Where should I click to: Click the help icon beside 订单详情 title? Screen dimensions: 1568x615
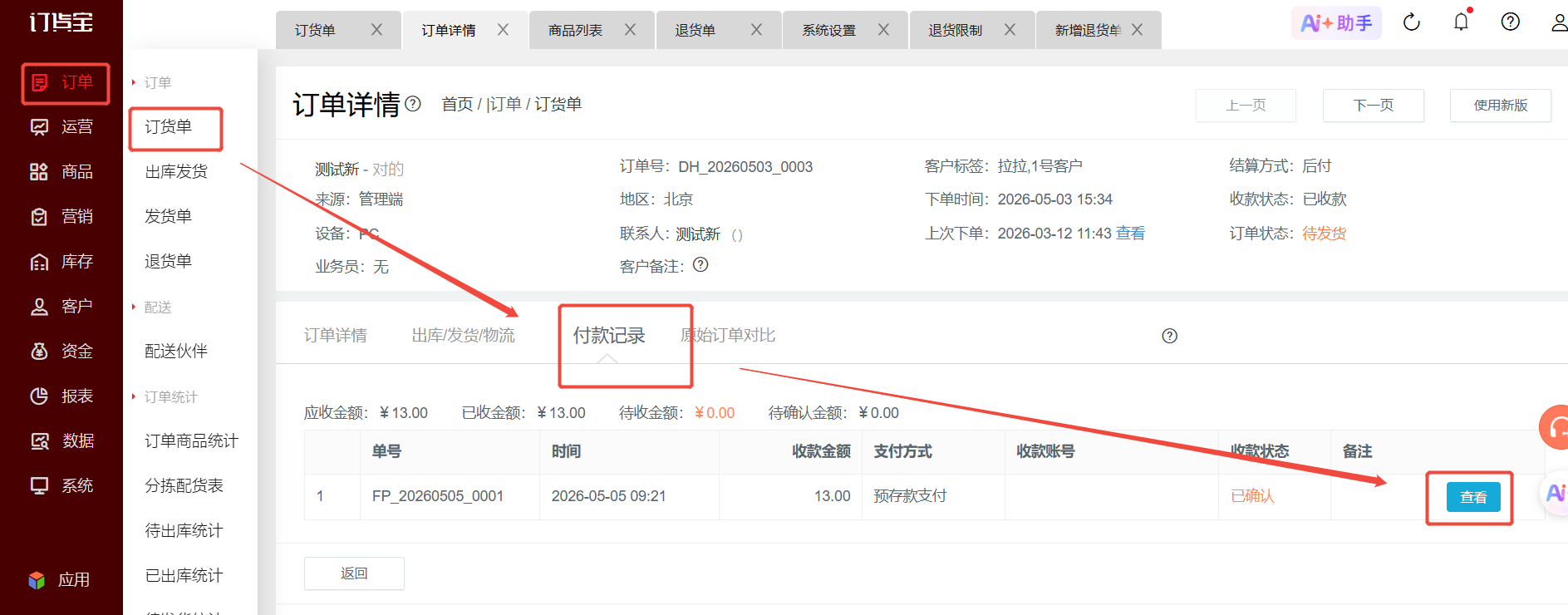pyautogui.click(x=413, y=104)
